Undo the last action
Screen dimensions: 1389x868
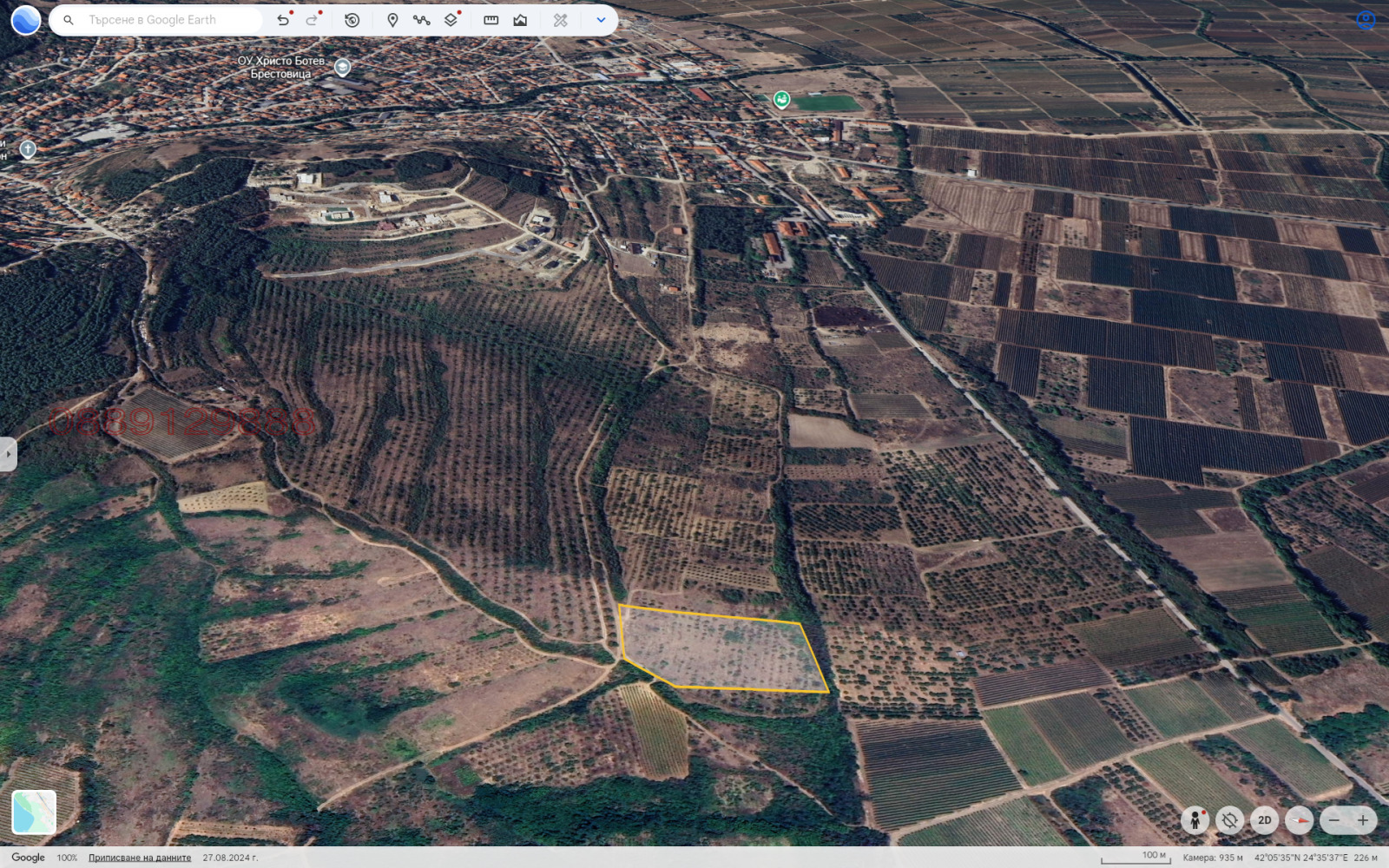pos(283,20)
